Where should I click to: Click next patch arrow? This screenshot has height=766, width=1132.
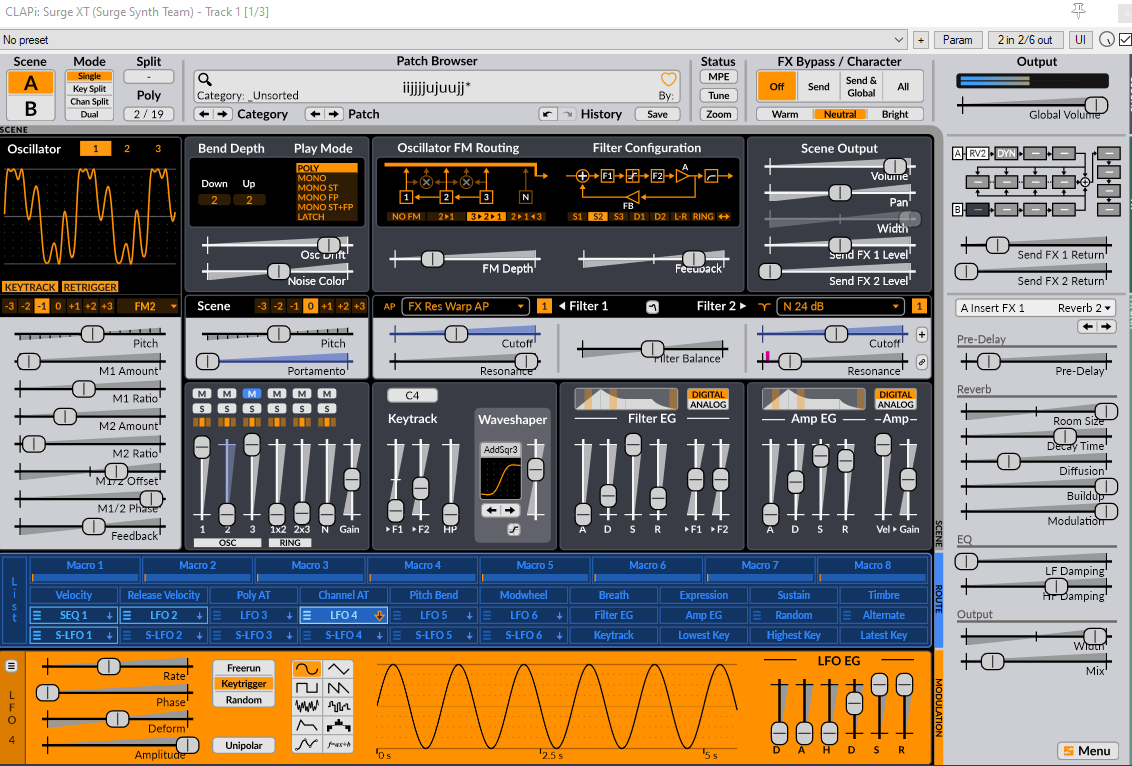pos(334,114)
